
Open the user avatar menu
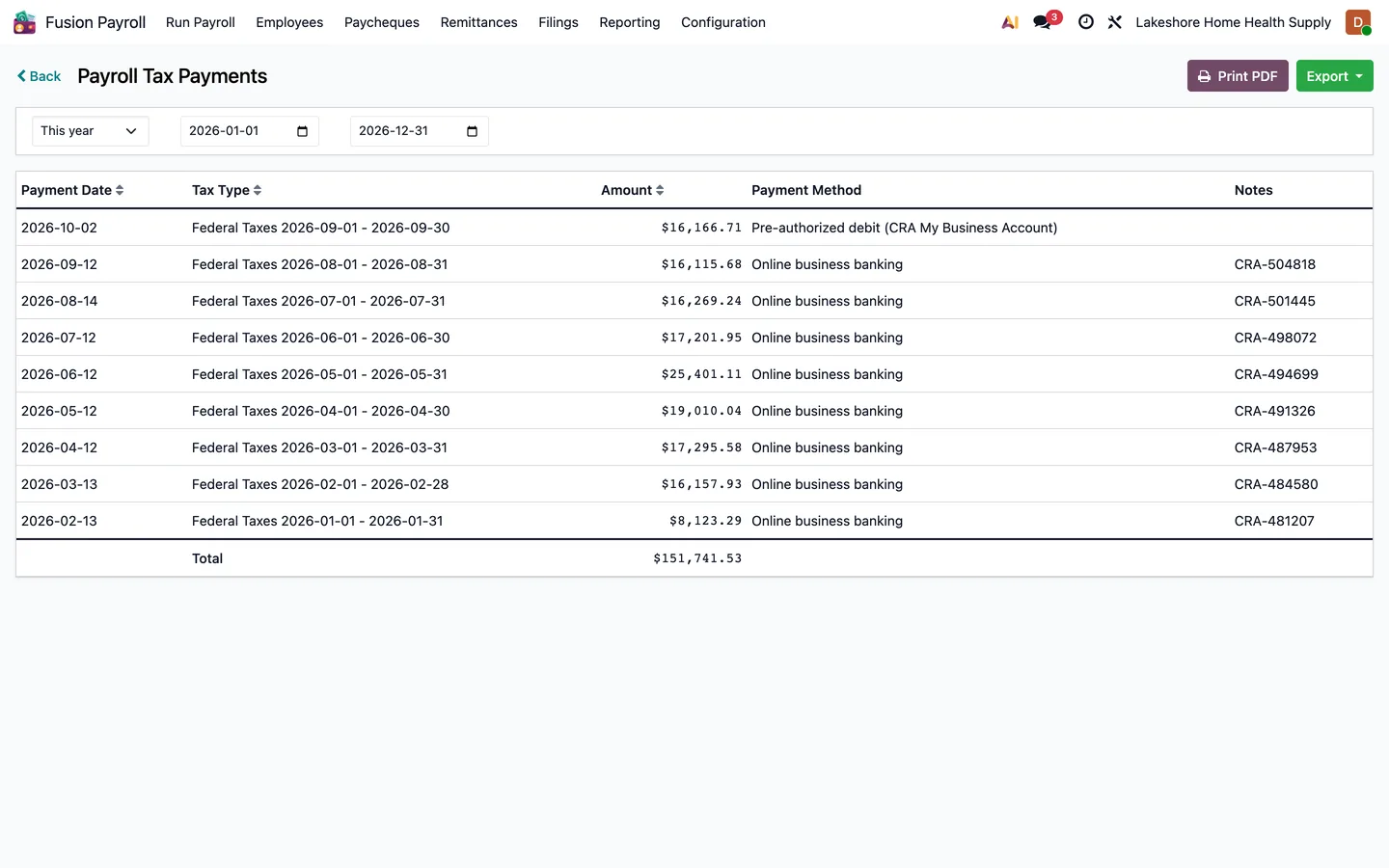[x=1358, y=22]
